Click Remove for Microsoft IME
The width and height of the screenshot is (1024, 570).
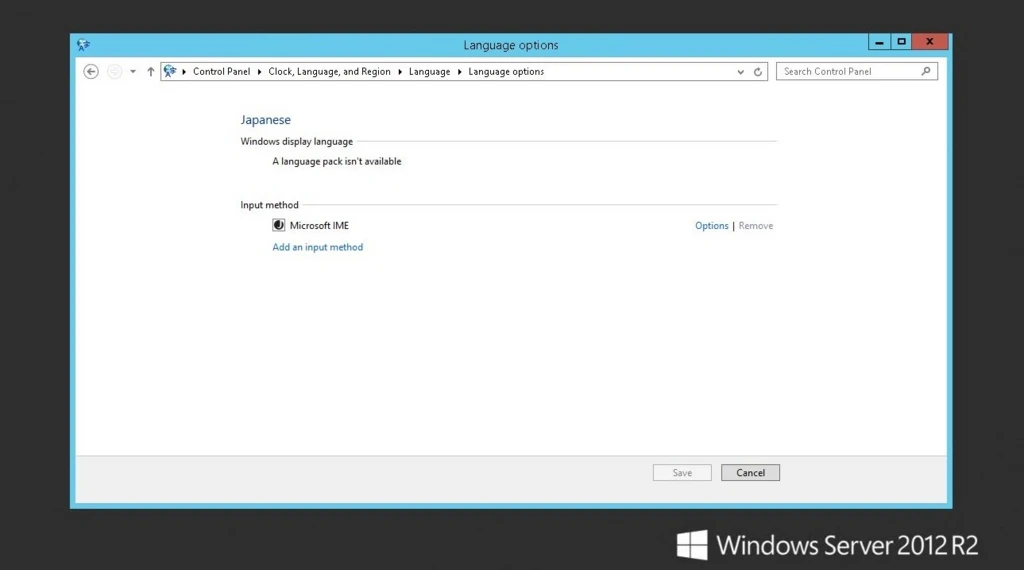pyautogui.click(x=756, y=225)
